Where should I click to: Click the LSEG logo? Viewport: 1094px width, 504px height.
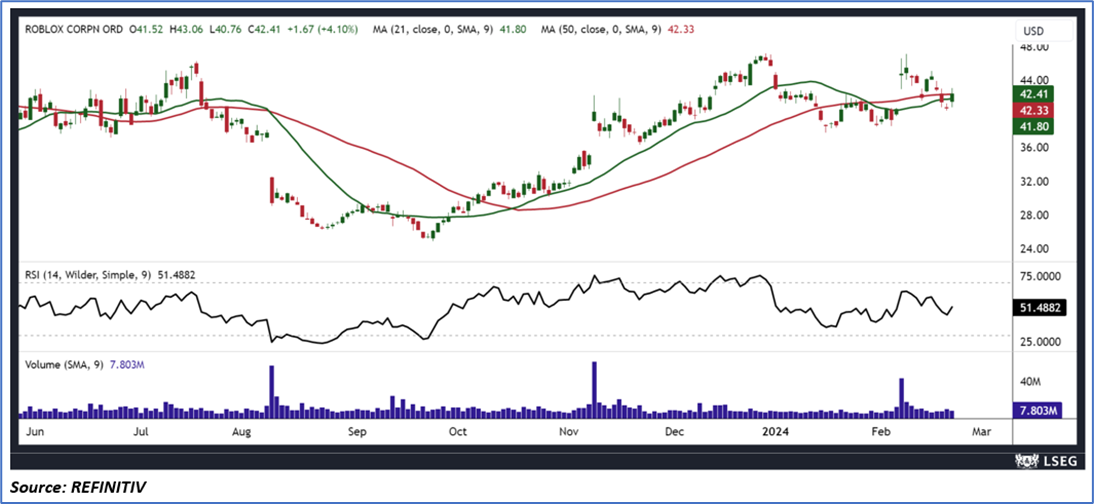coord(1044,461)
